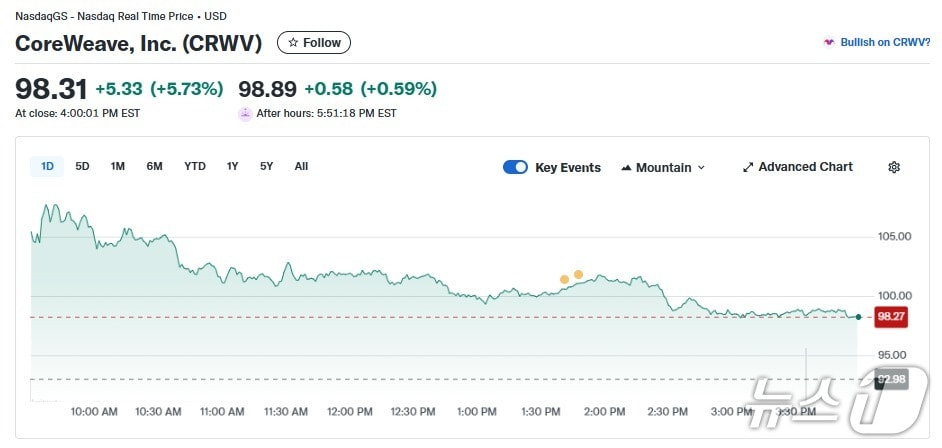Viewport: 942px width, 448px height.
Task: Click the after-hours moon icon
Action: (x=245, y=114)
